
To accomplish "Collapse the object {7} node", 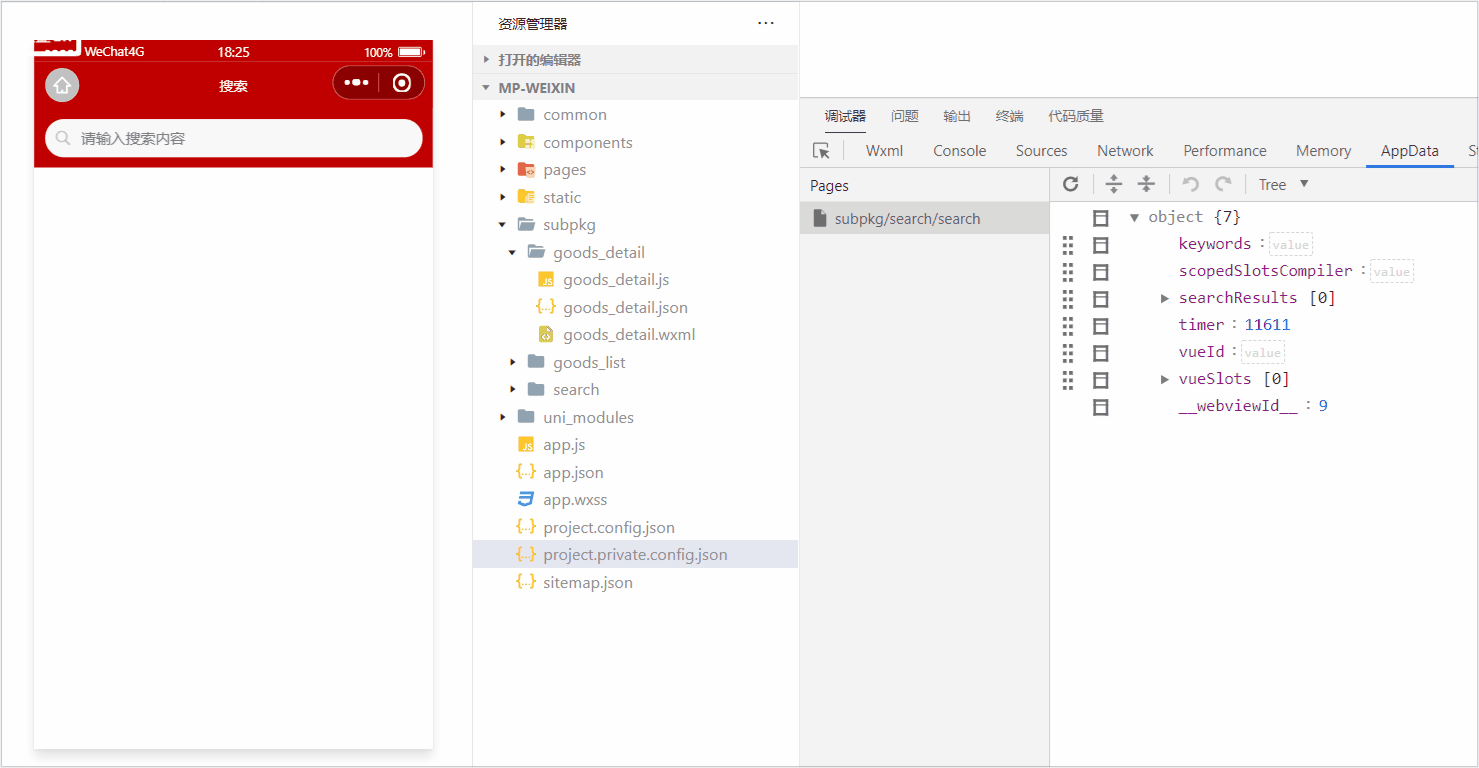I will (x=1134, y=218).
